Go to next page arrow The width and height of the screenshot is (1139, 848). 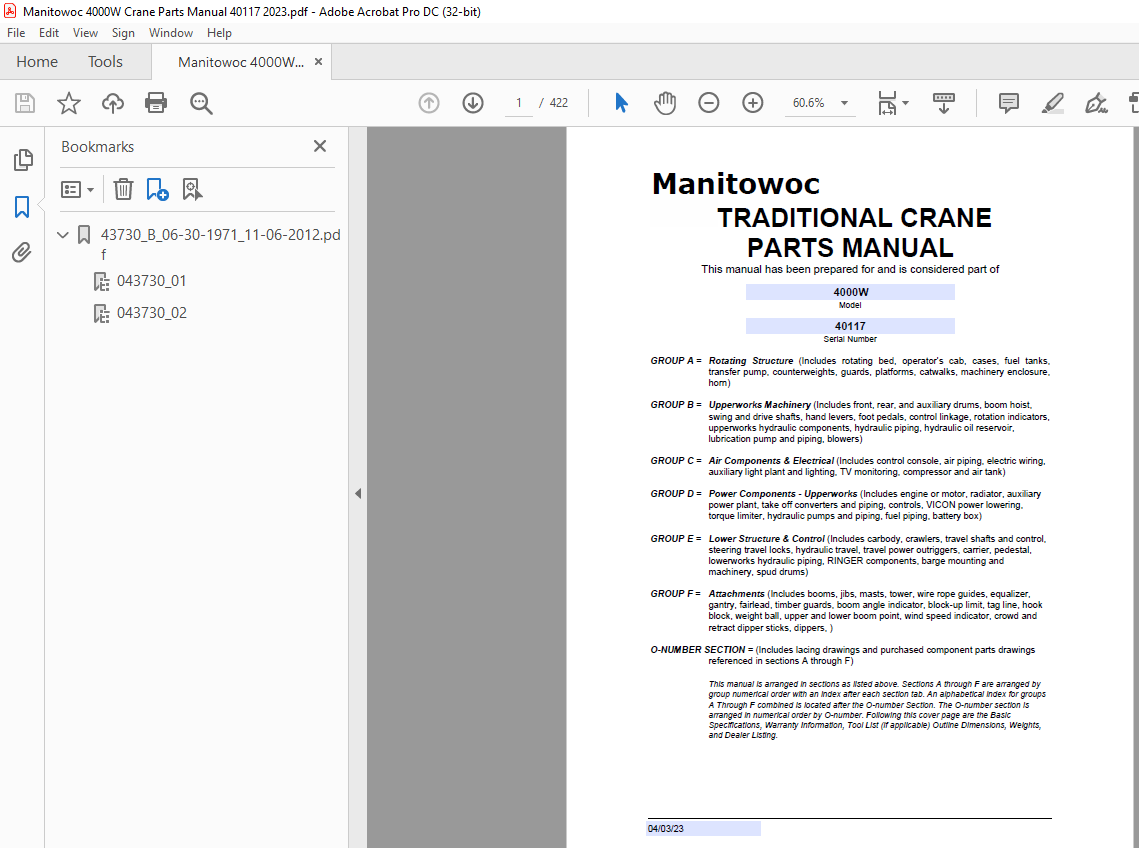pos(473,103)
